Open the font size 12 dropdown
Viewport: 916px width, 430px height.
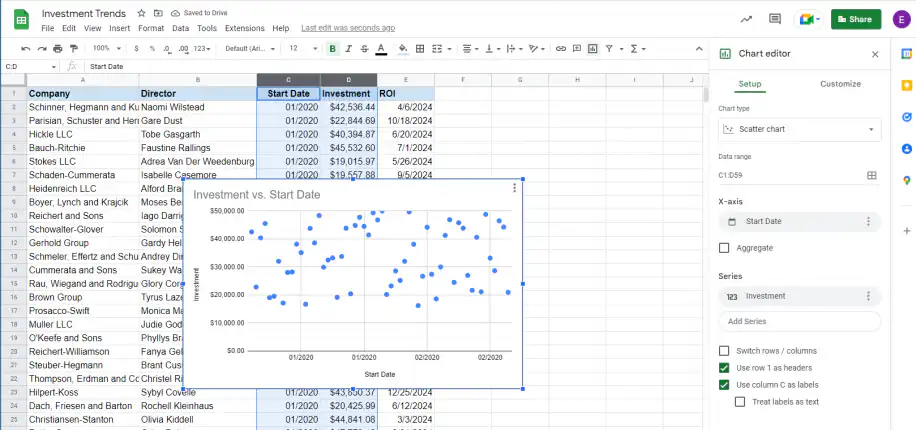coord(303,48)
